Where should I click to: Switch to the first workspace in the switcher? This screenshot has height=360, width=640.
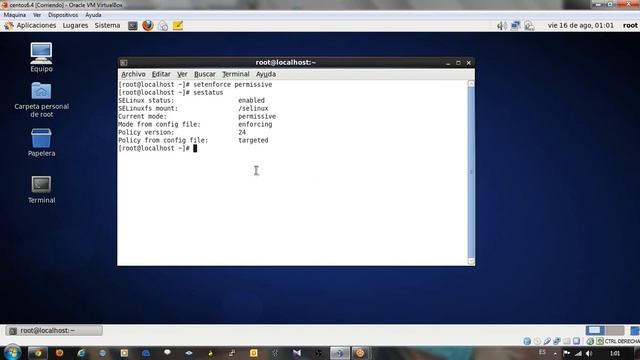(595, 330)
